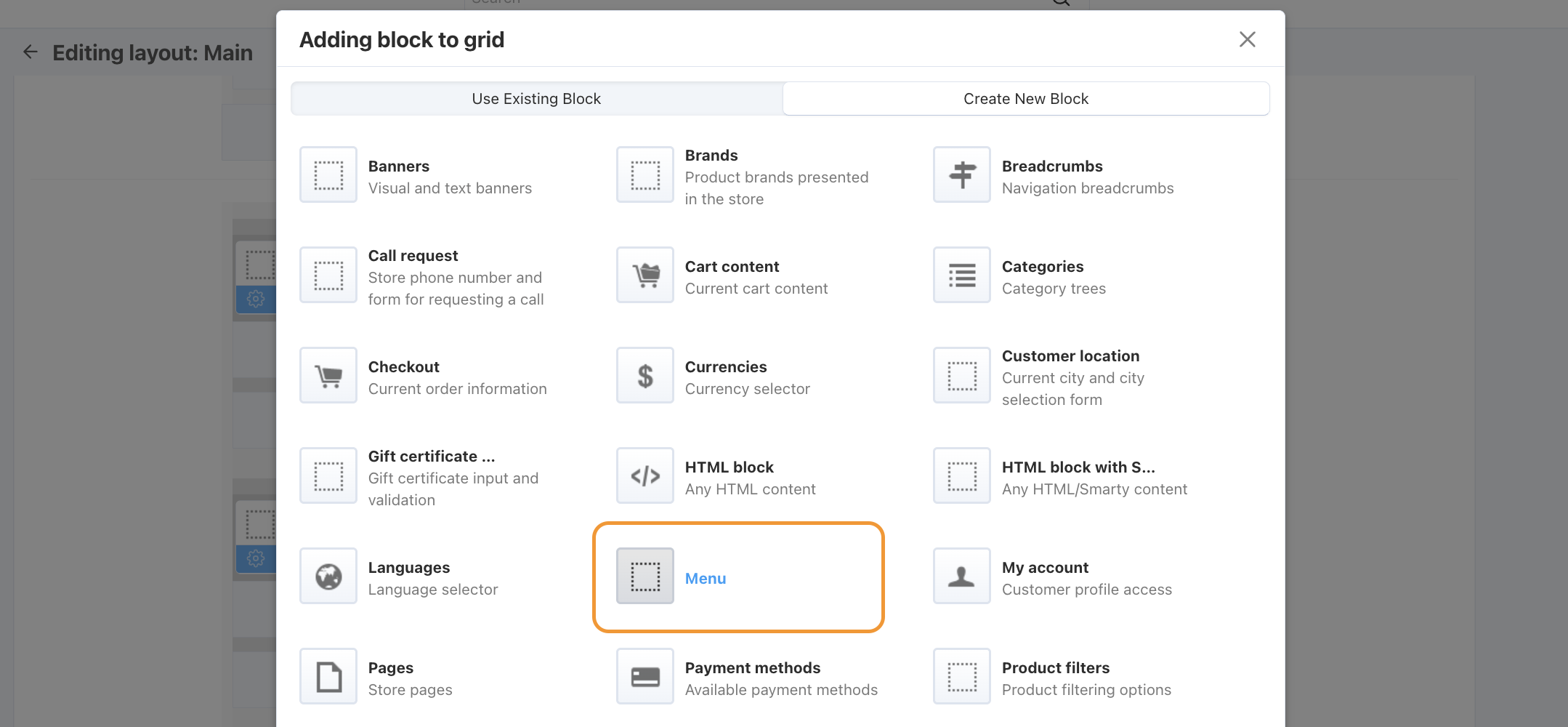Select the Banners block icon
Screen dimensions: 1568x727
point(328,175)
